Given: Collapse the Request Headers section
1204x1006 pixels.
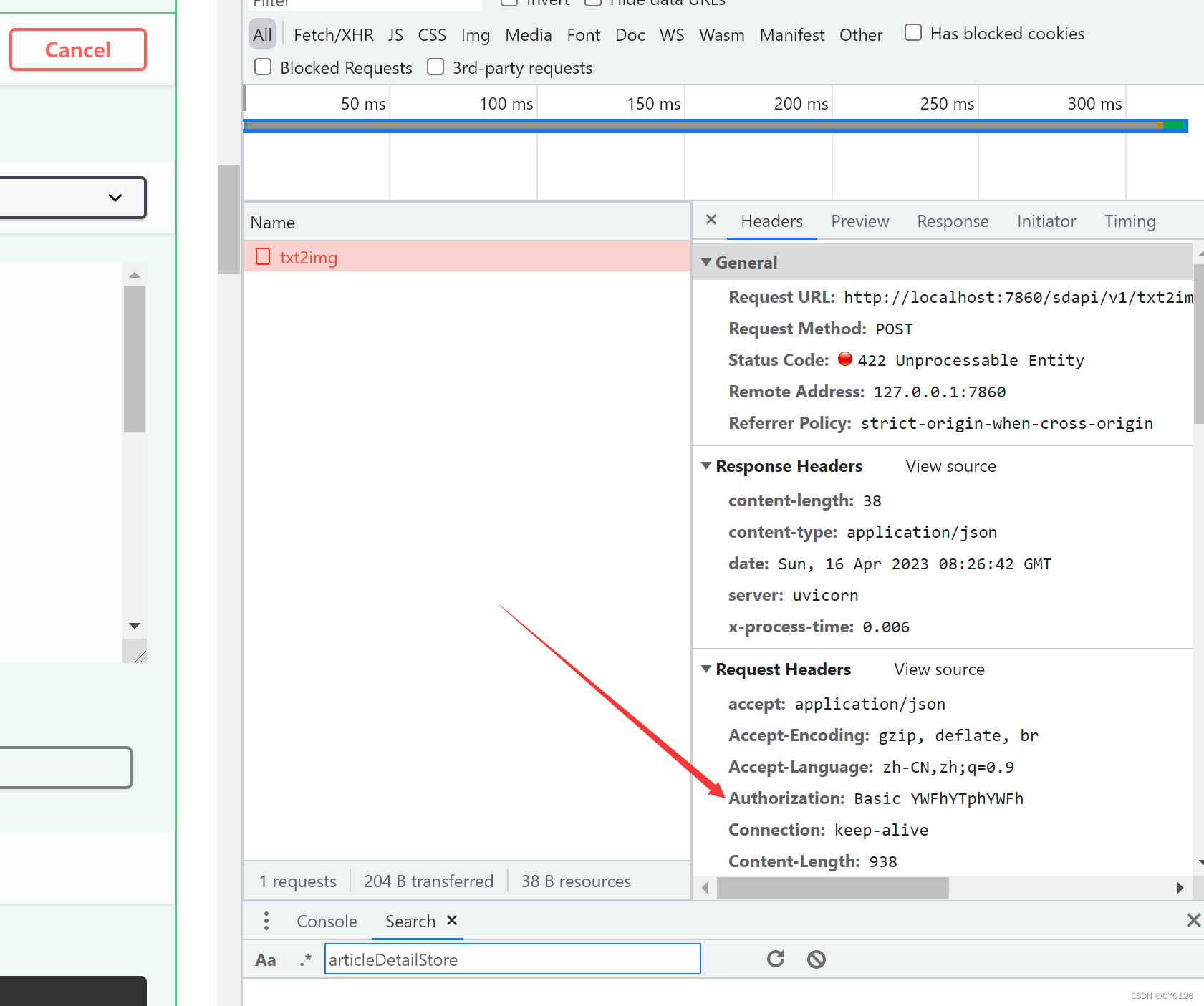Looking at the screenshot, I should tap(707, 669).
